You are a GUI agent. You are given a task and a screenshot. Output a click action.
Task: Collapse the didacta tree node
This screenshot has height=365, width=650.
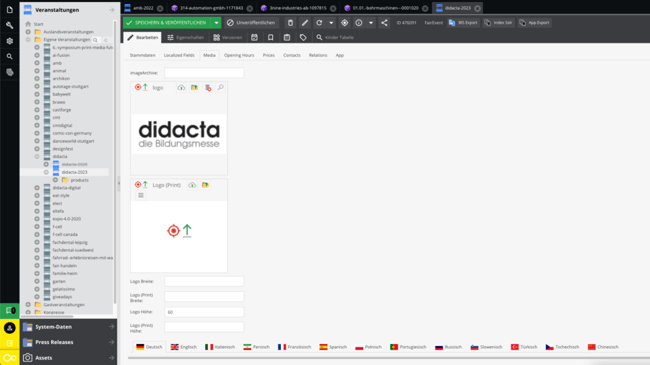37,156
